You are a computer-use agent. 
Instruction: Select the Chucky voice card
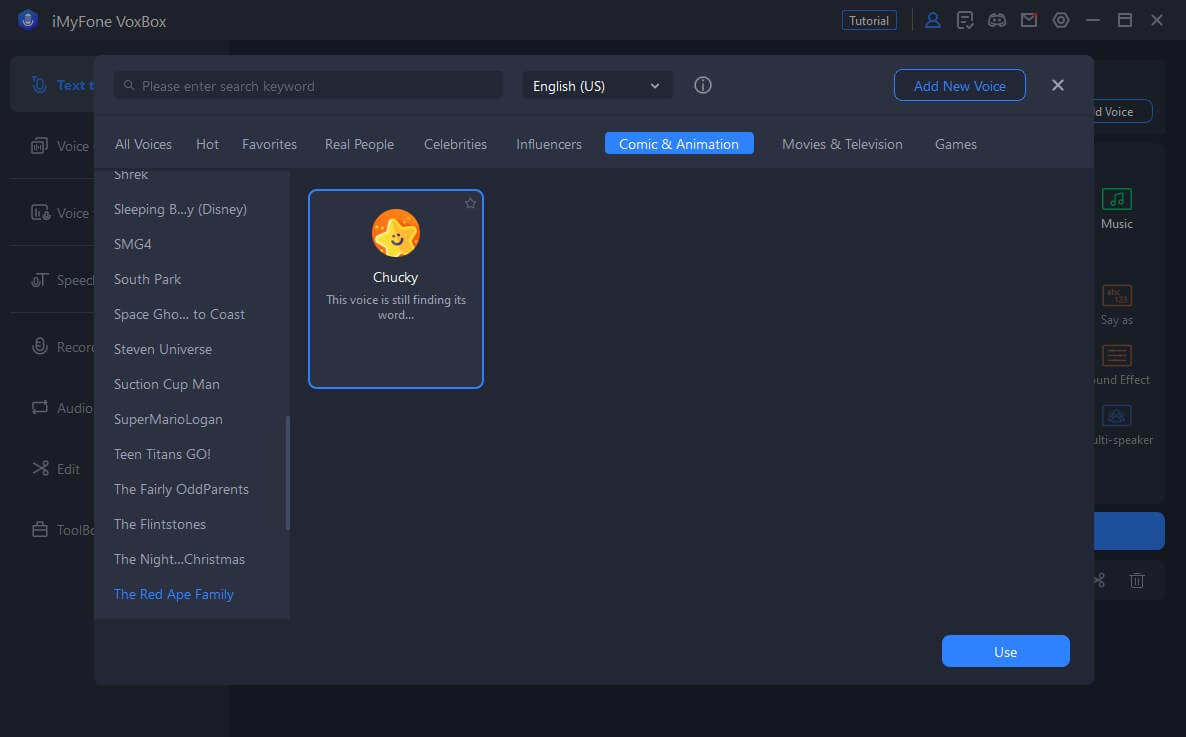[396, 289]
